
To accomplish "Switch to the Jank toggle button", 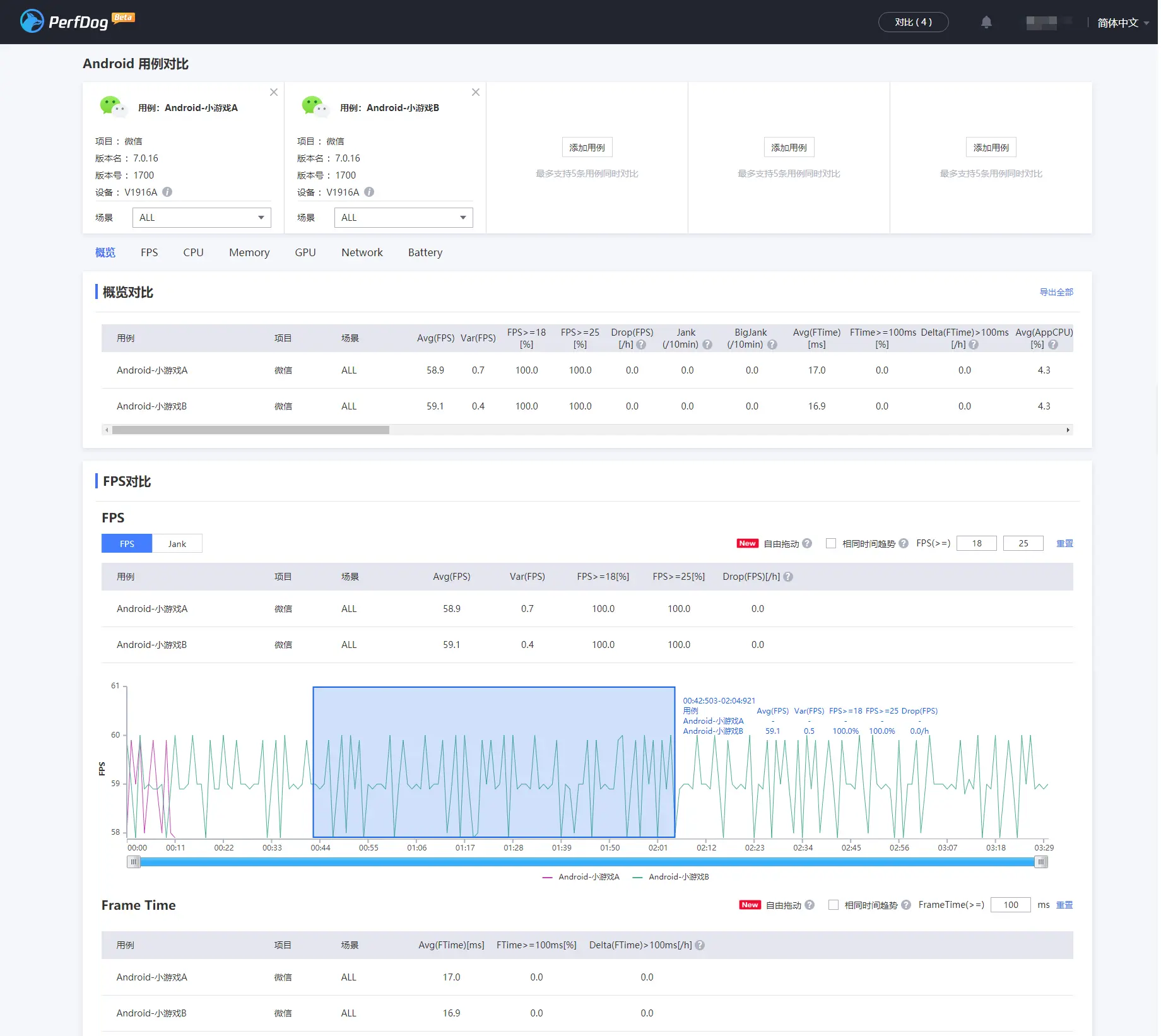I will coord(177,544).
